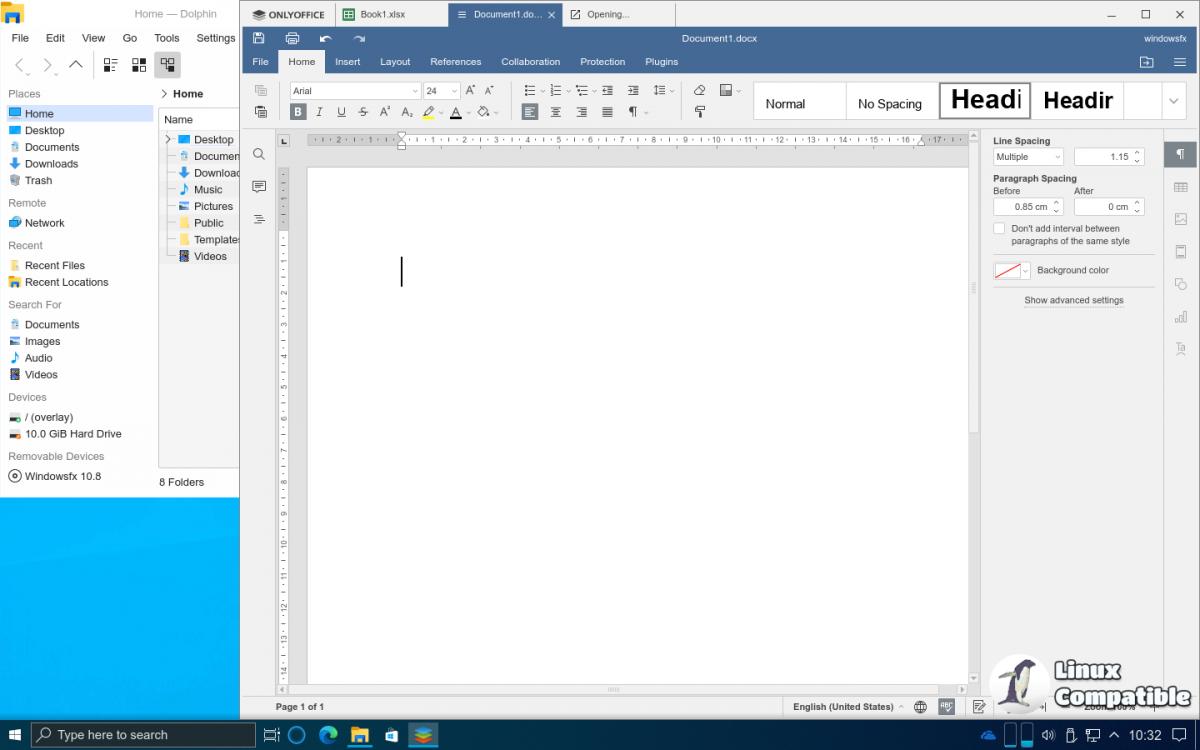Center-align the paragraph text
1200x750 pixels.
[556, 112]
